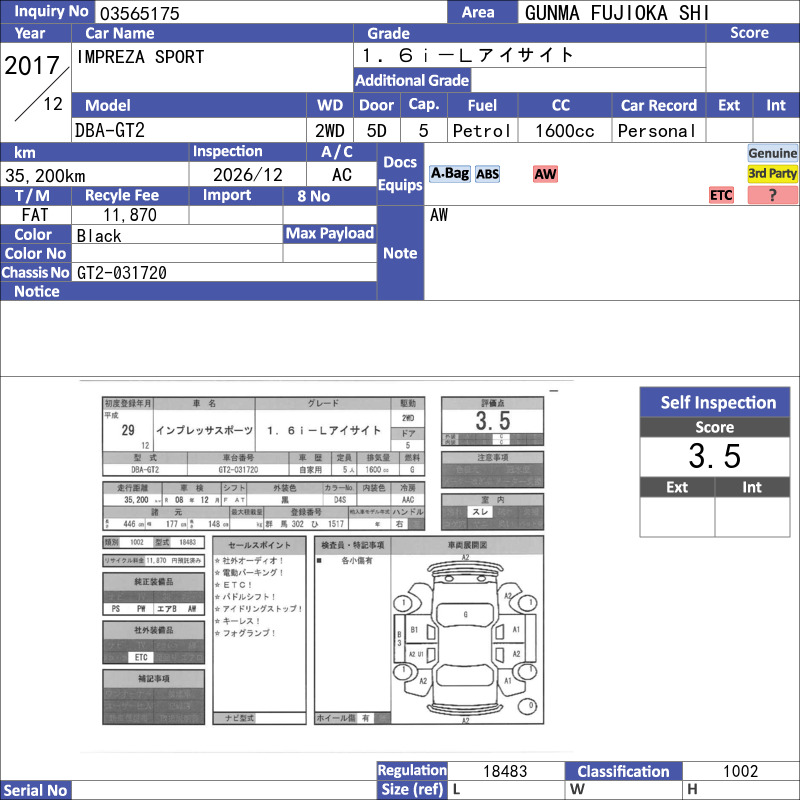This screenshot has width=800, height=800.
Task: Click the month value 12 under year
Action: [x=53, y=104]
